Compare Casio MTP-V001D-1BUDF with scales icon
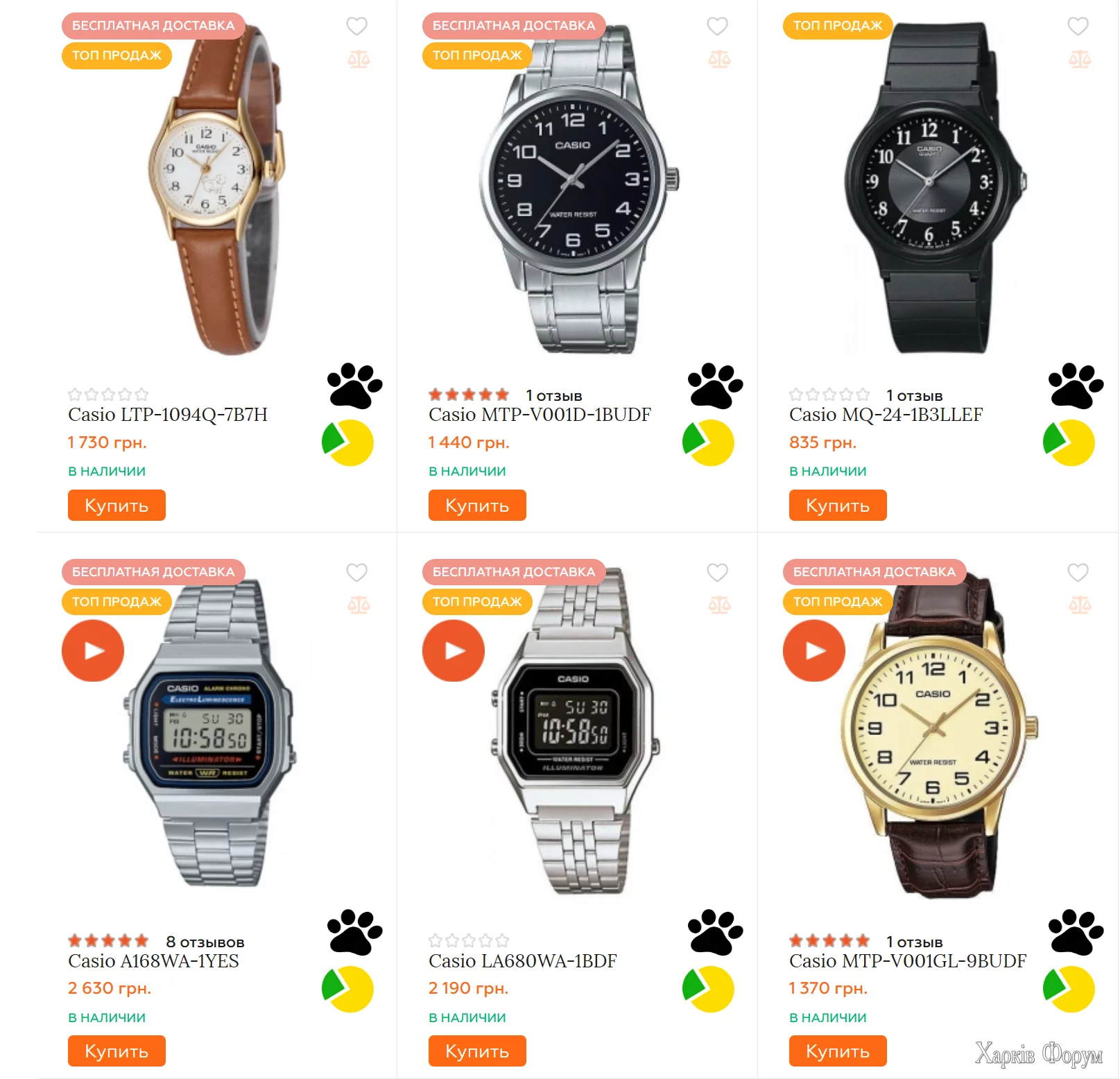 click(x=719, y=60)
